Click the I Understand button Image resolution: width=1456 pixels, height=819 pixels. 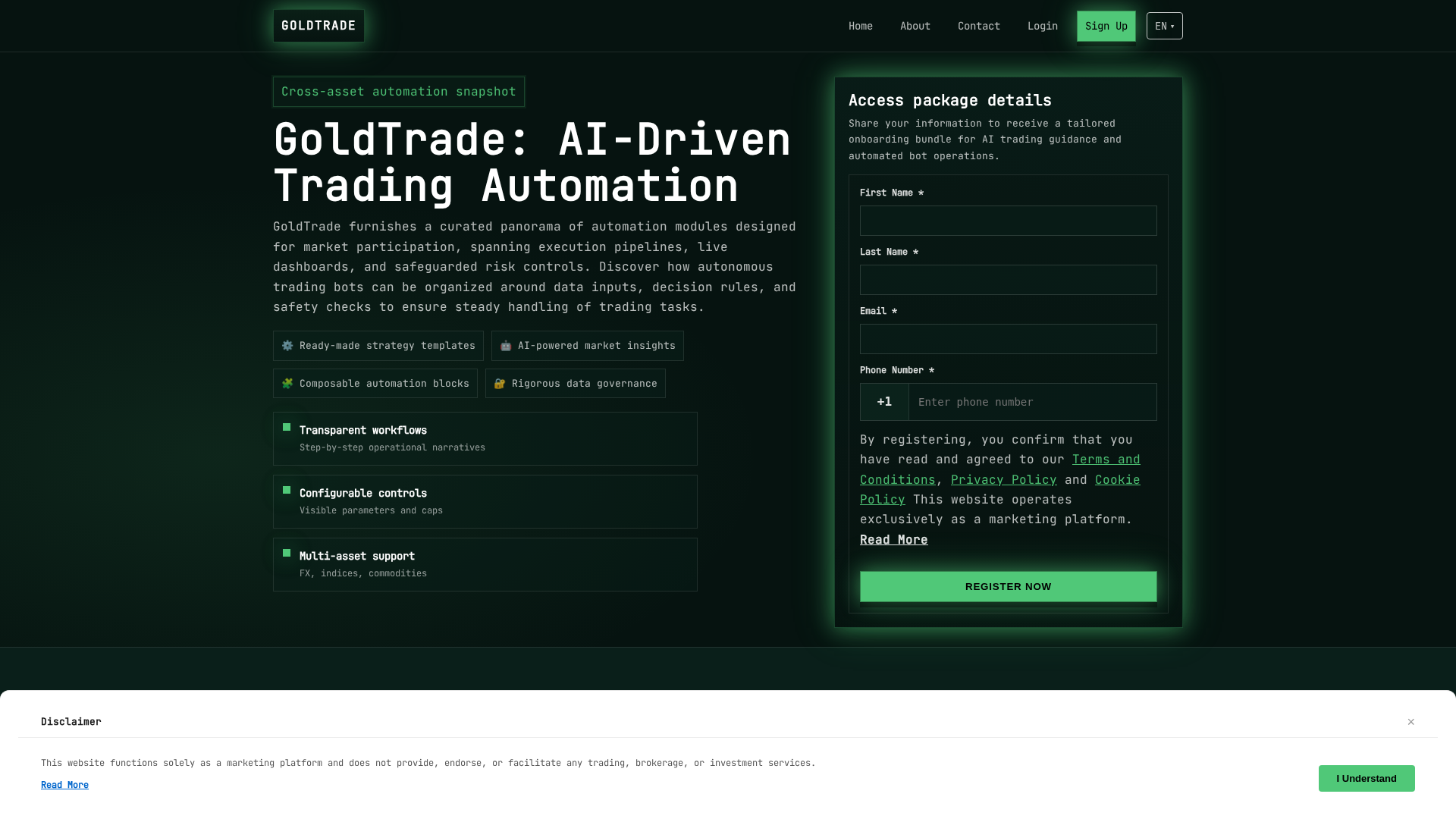click(1367, 779)
